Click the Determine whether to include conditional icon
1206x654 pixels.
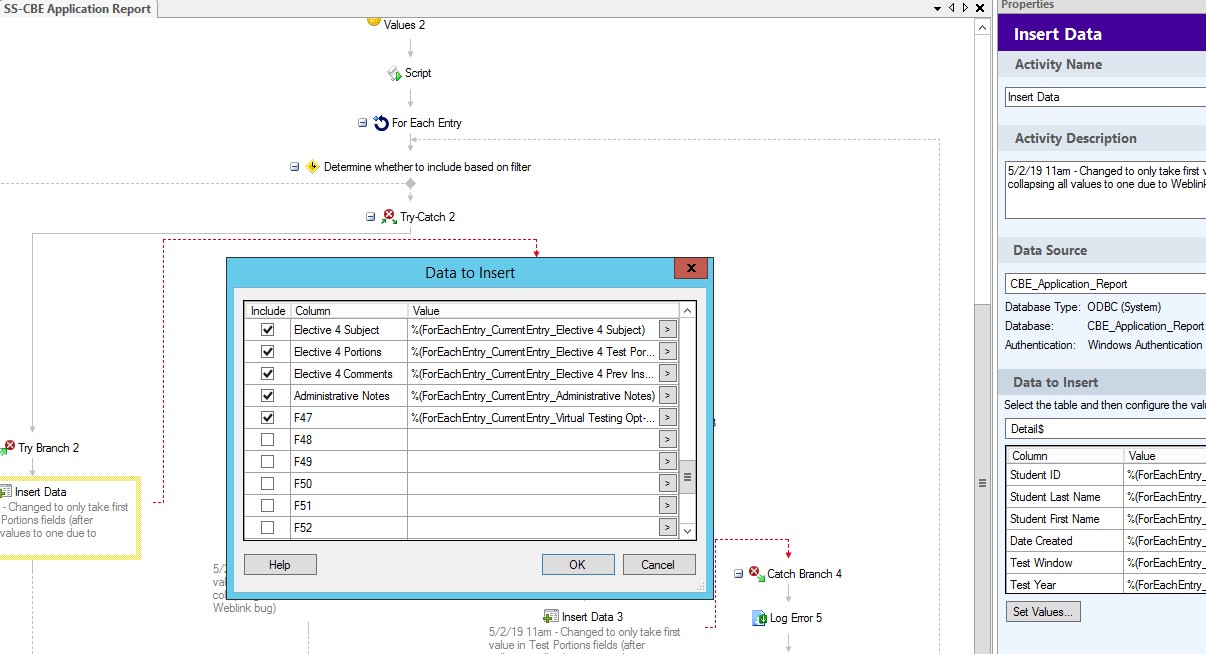coord(312,167)
